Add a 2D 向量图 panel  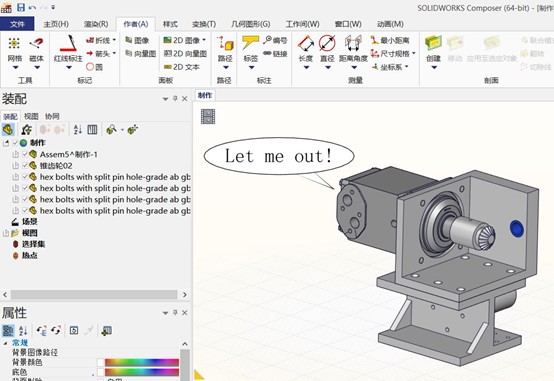coord(185,54)
